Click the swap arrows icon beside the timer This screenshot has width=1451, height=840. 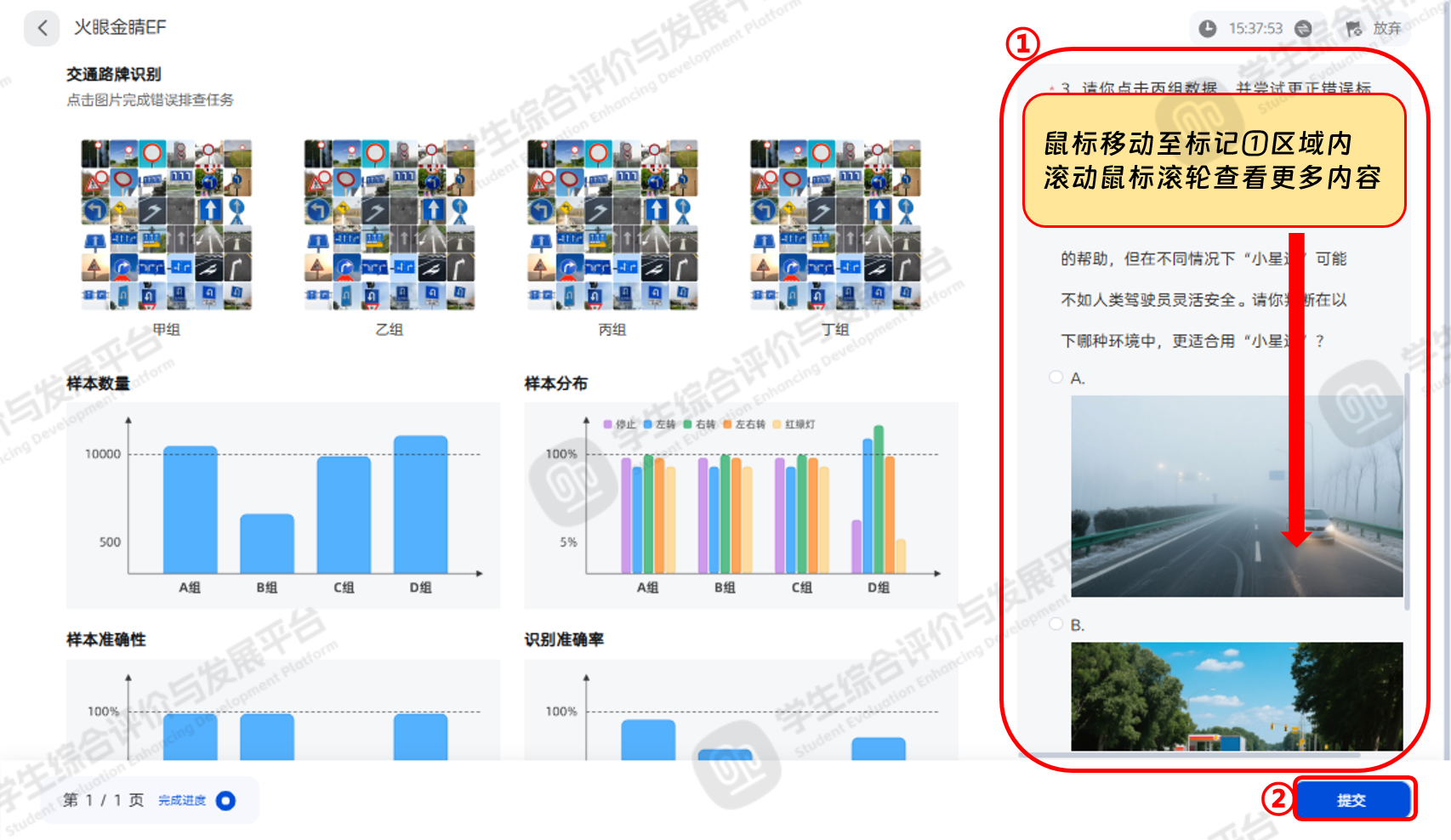coord(1302,29)
